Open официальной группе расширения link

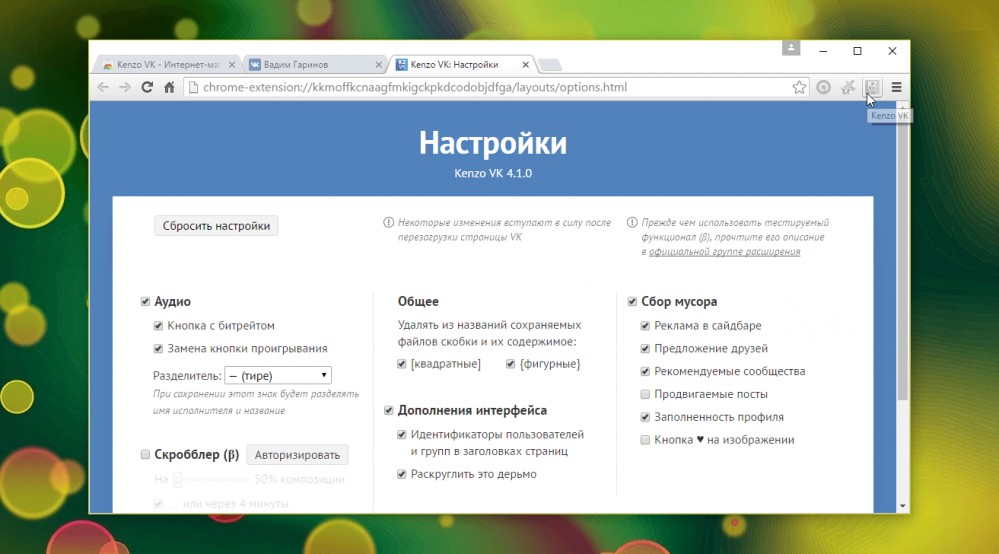click(724, 252)
